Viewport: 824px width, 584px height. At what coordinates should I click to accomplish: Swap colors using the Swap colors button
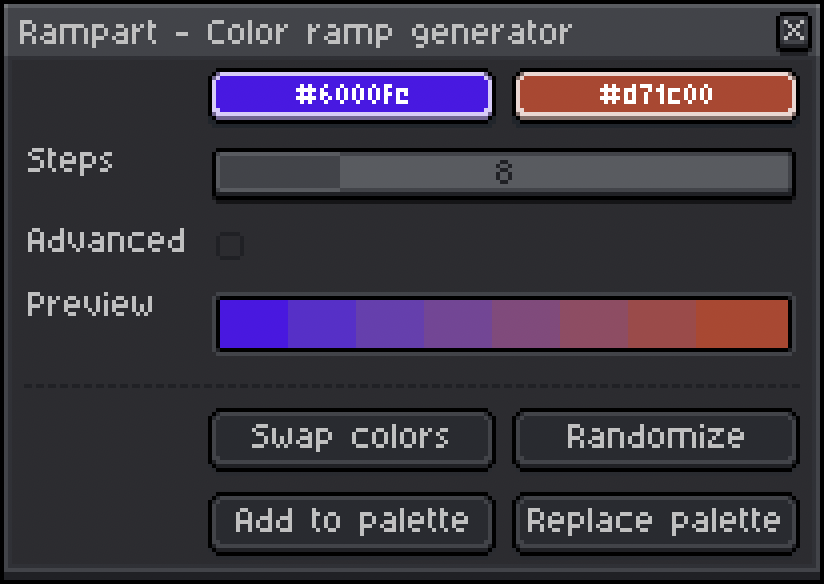click(x=352, y=438)
